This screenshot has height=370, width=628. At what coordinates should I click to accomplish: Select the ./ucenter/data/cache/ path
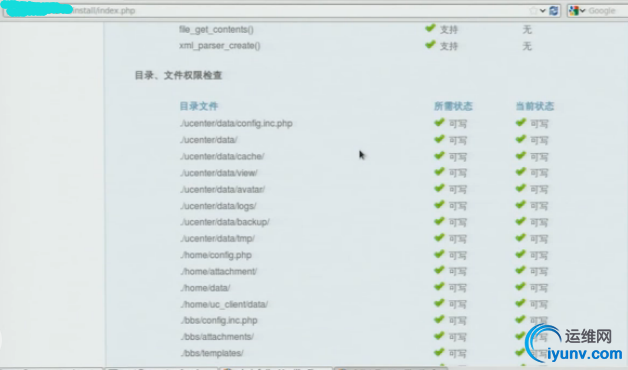[x=222, y=156]
